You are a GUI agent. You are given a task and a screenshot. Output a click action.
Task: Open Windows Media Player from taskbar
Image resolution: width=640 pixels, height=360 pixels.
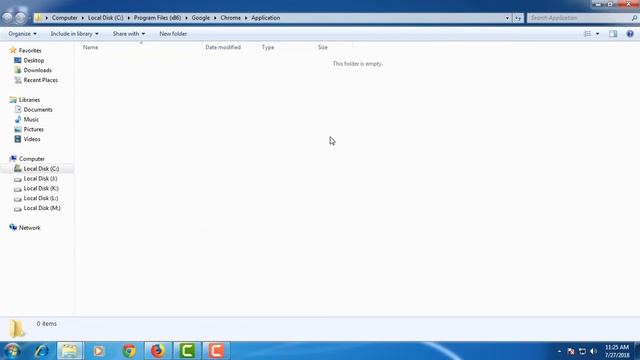[98, 351]
